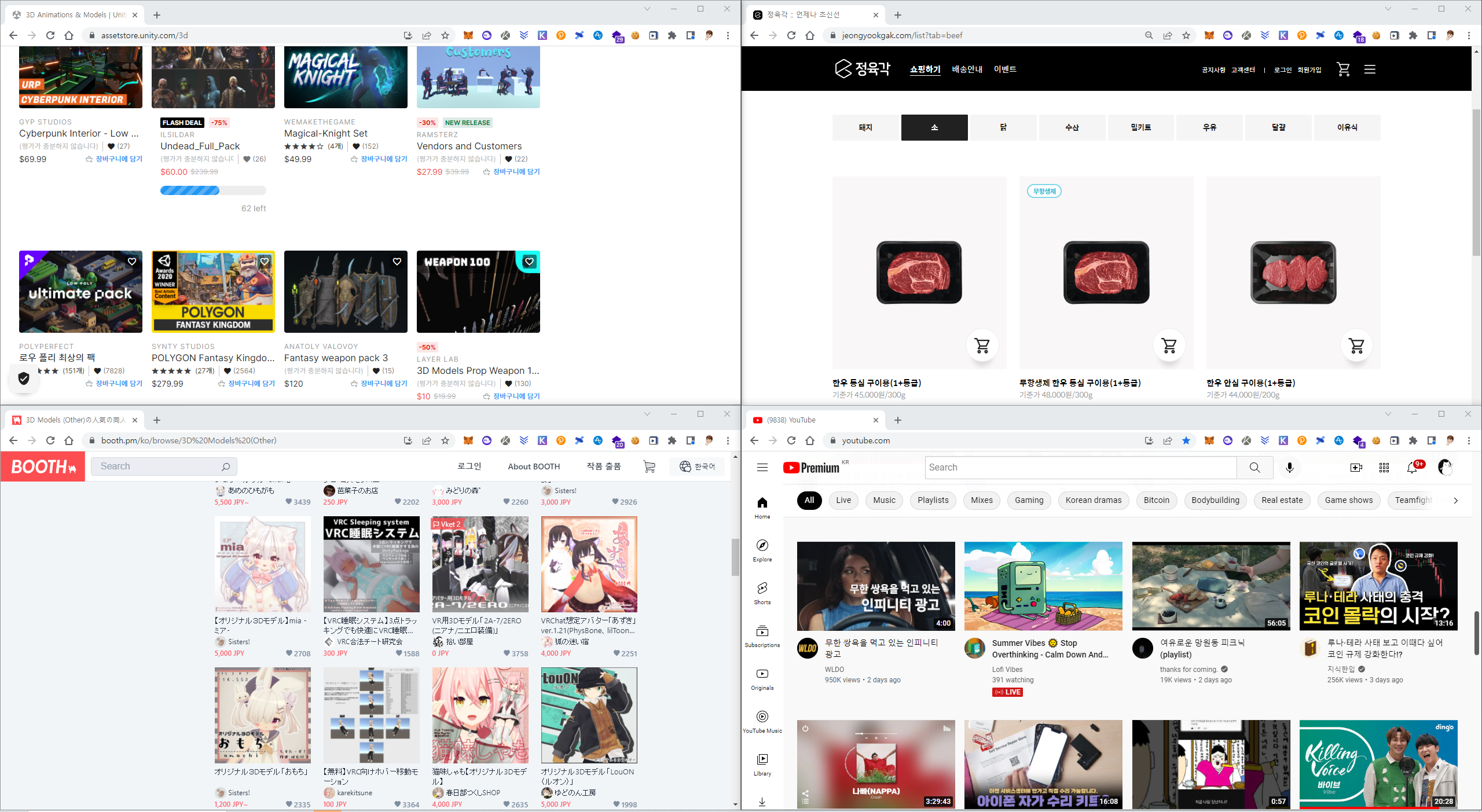
Task: Click the YouTube search input field
Action: click(x=1080, y=467)
